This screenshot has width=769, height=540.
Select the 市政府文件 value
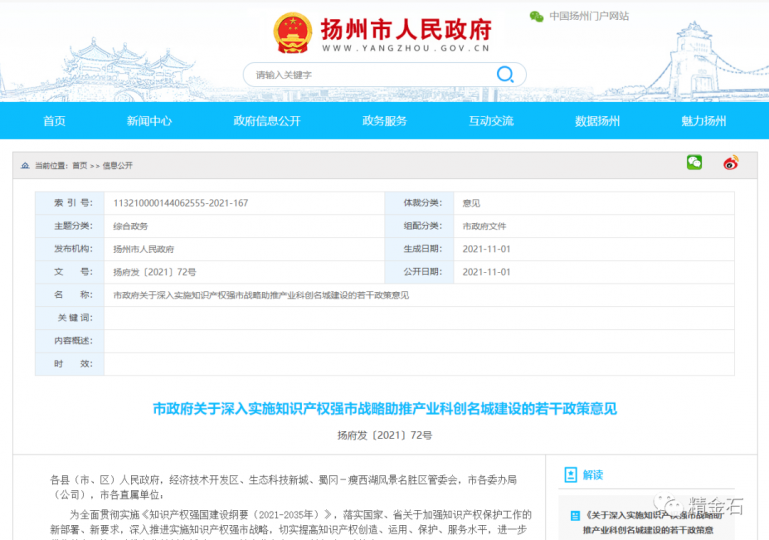pos(484,226)
